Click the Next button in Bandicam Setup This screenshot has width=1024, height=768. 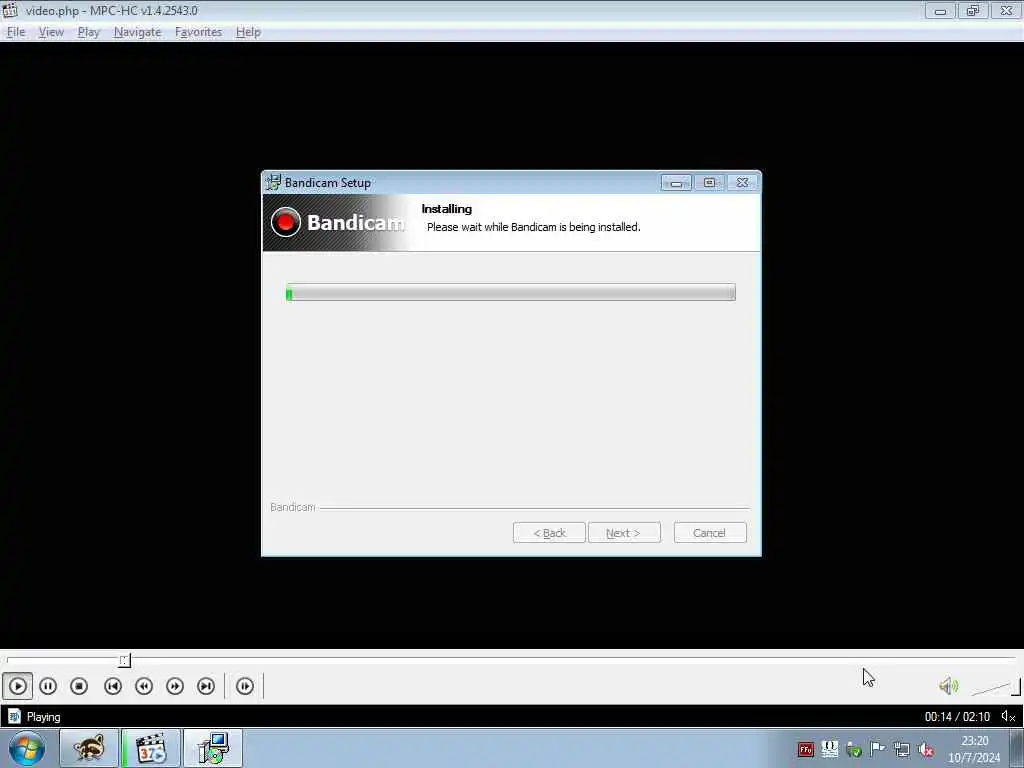tap(624, 533)
